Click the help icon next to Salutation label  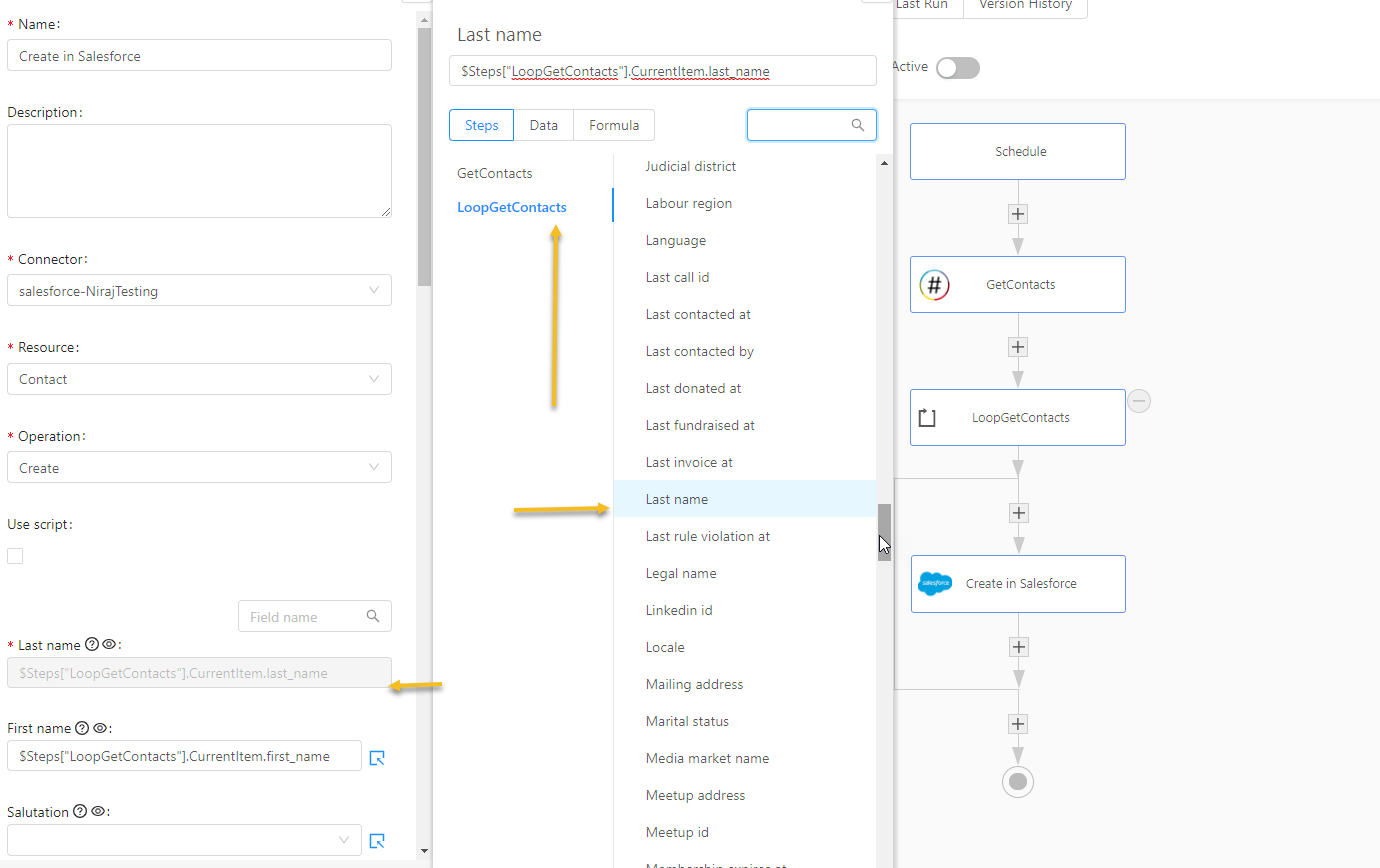pyautogui.click(x=80, y=812)
